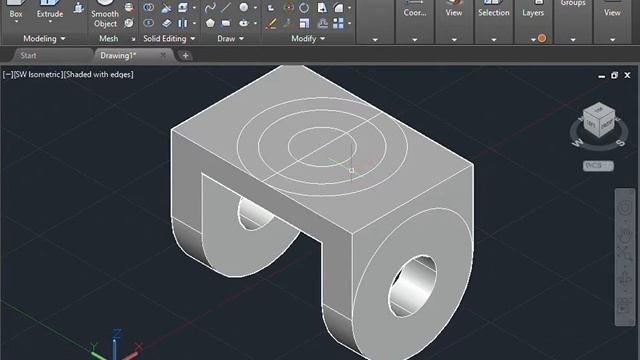Viewport: 640px width, 360px height.
Task: Open the WCS coordinate system dropdown
Action: tap(598, 166)
